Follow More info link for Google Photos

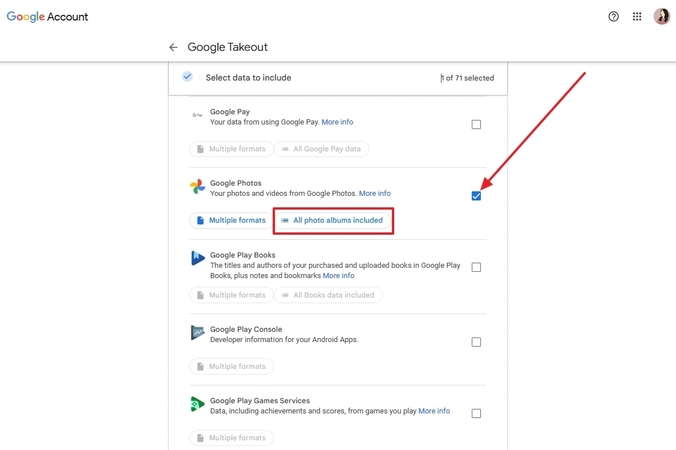(374, 194)
